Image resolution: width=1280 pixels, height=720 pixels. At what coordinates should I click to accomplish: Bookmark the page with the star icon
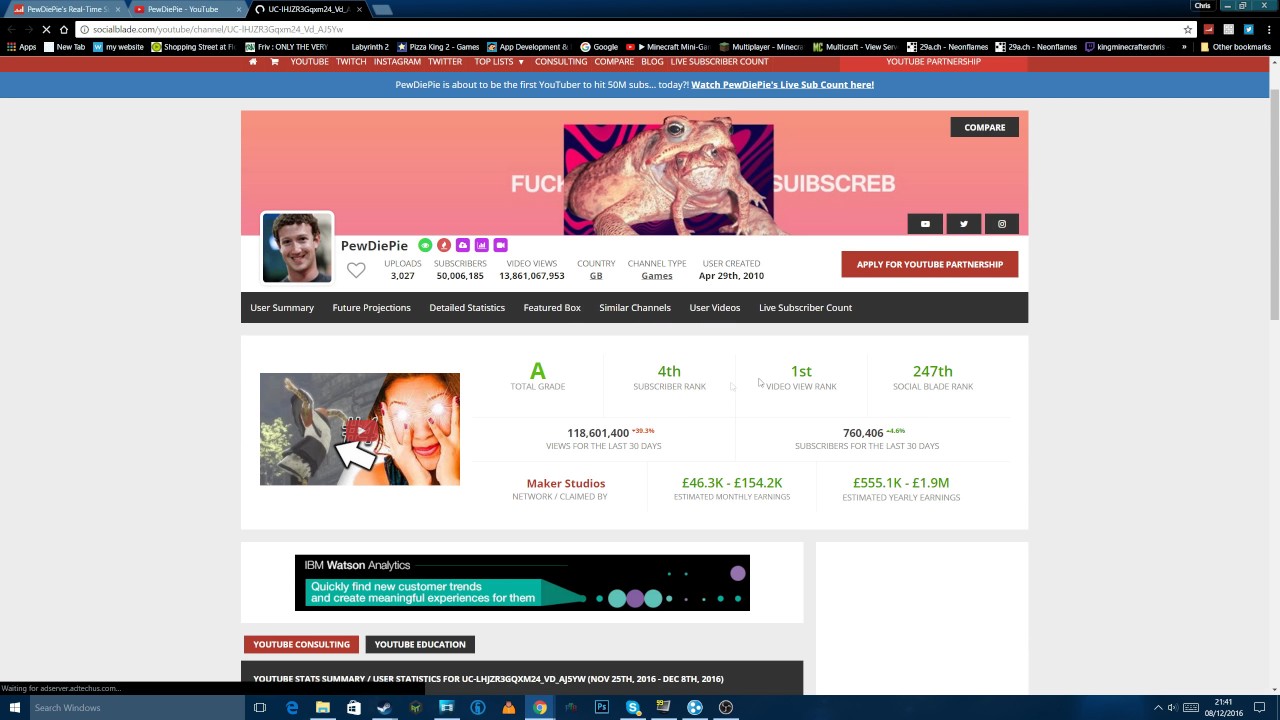click(x=1188, y=29)
